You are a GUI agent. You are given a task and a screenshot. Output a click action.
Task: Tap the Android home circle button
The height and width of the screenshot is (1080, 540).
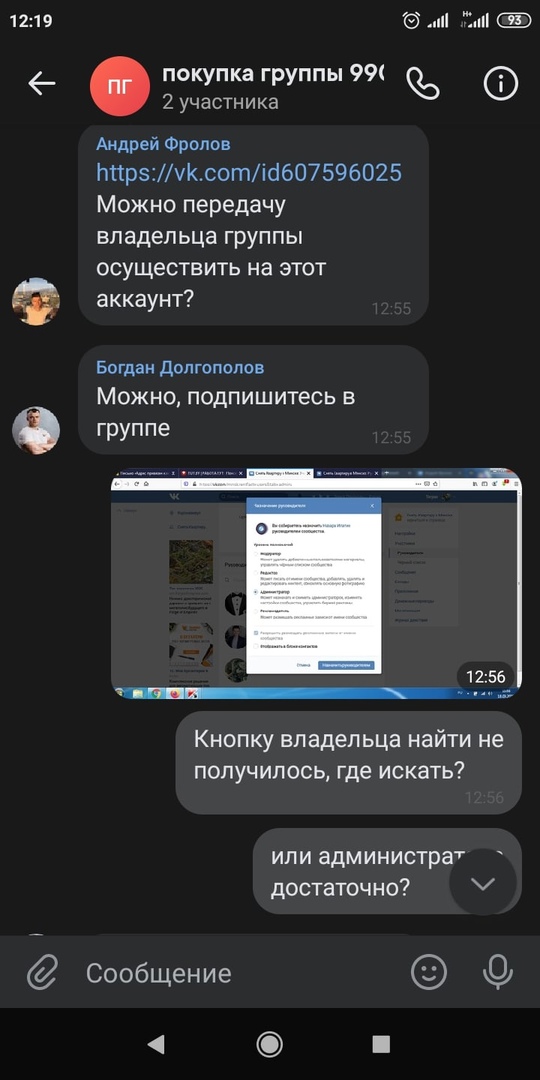269,1044
